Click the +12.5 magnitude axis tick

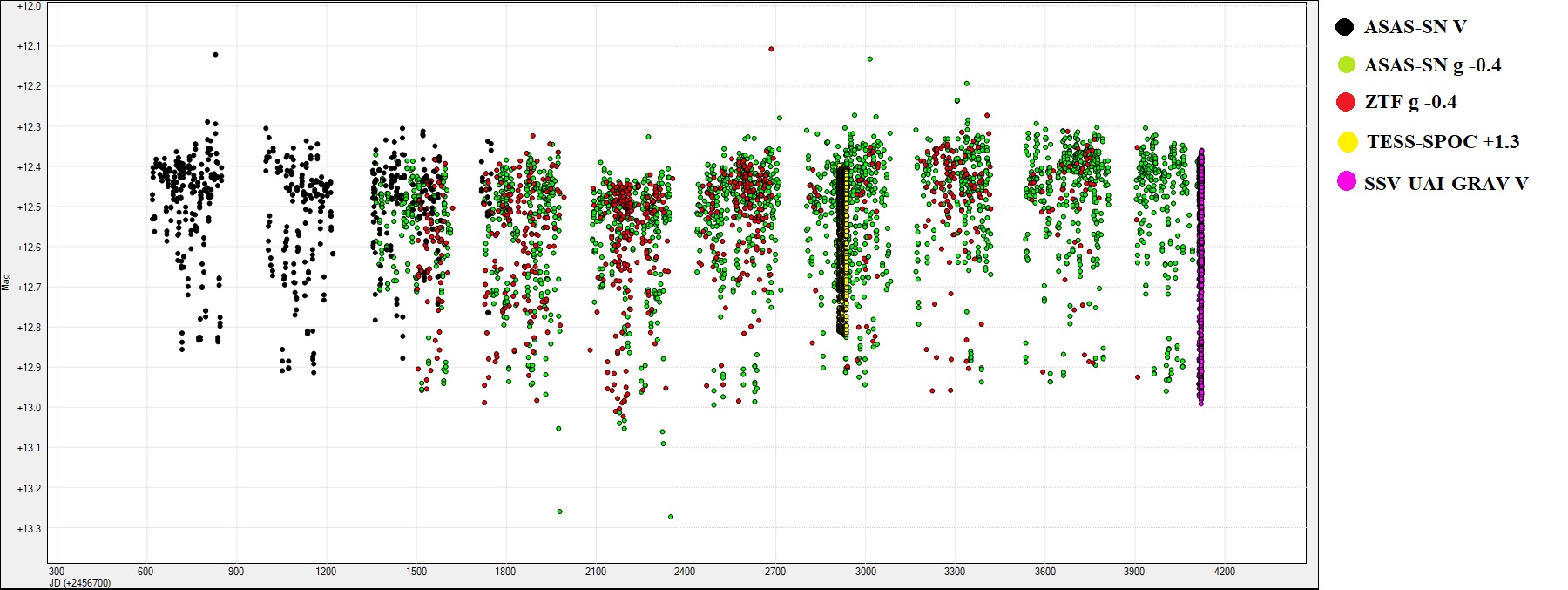tap(29, 207)
